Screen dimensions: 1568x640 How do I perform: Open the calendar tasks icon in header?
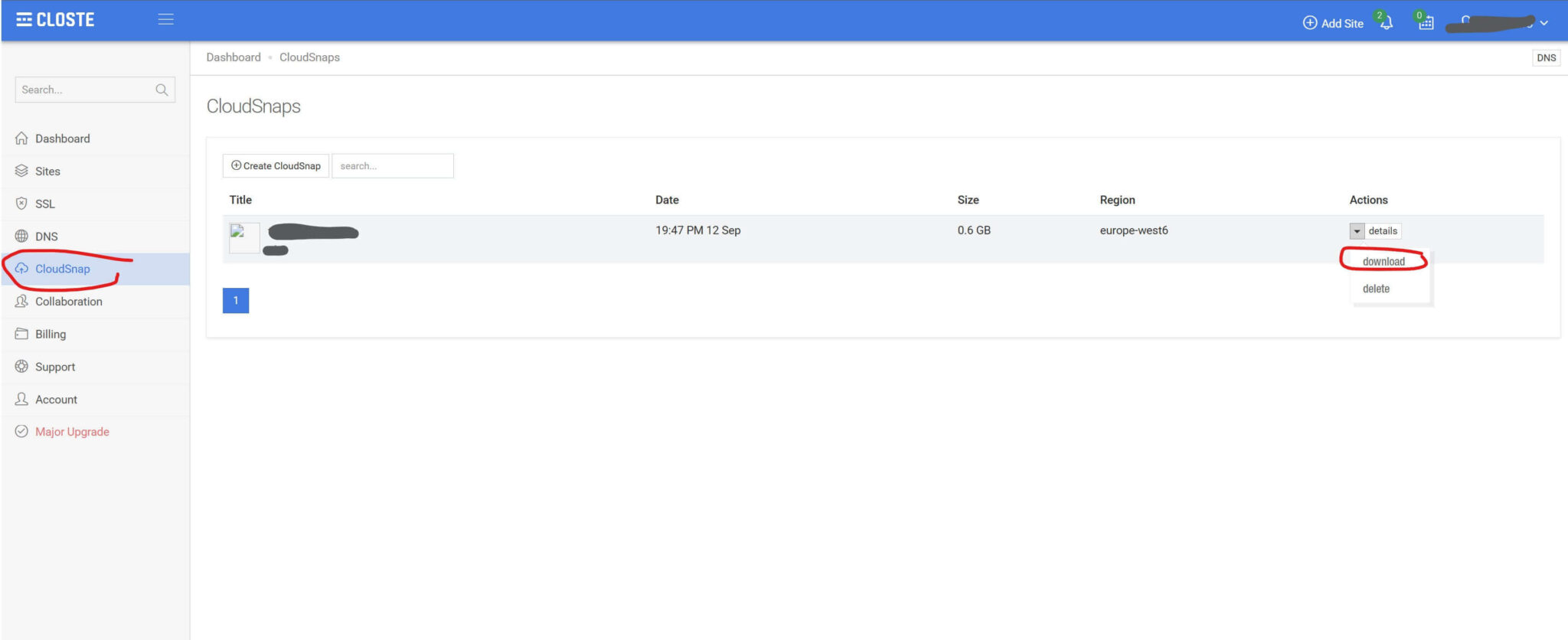1426,22
